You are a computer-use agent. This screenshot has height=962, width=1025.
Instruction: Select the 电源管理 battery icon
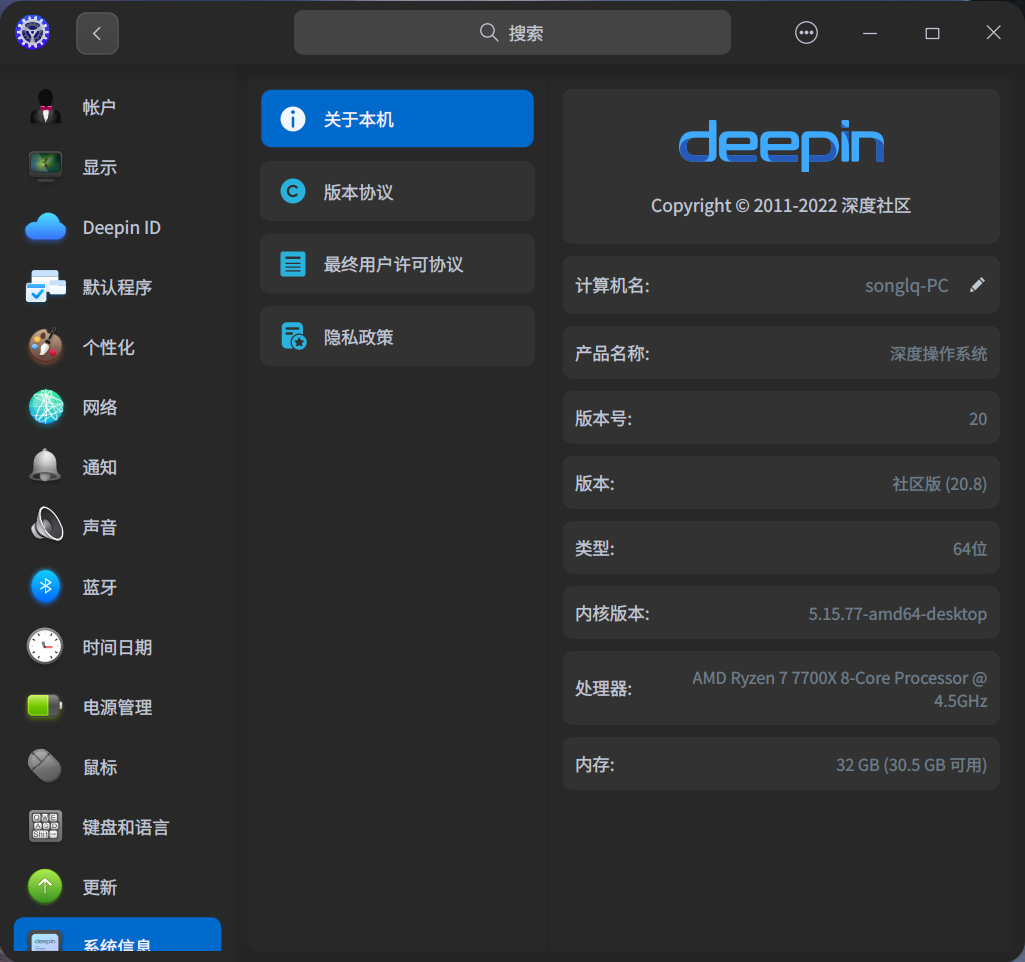tap(45, 707)
